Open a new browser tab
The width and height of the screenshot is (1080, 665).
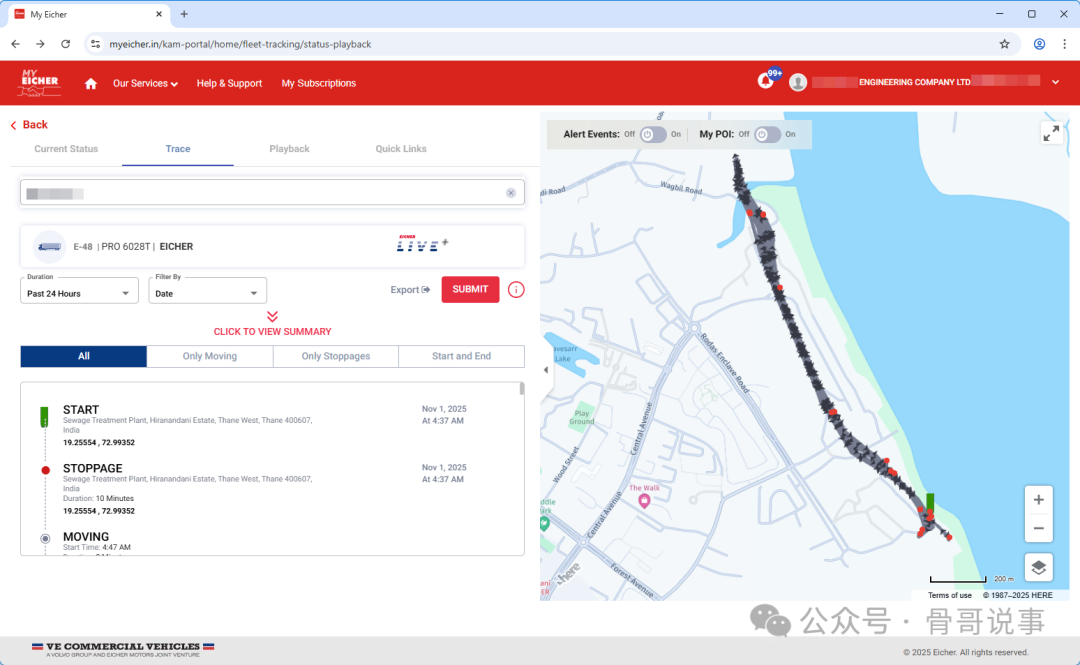tap(184, 14)
